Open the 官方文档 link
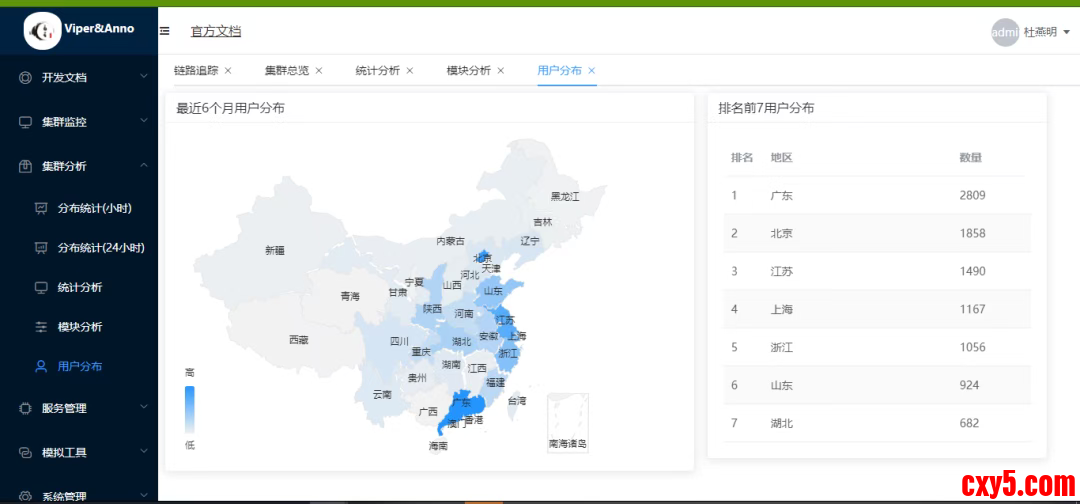 tap(216, 32)
